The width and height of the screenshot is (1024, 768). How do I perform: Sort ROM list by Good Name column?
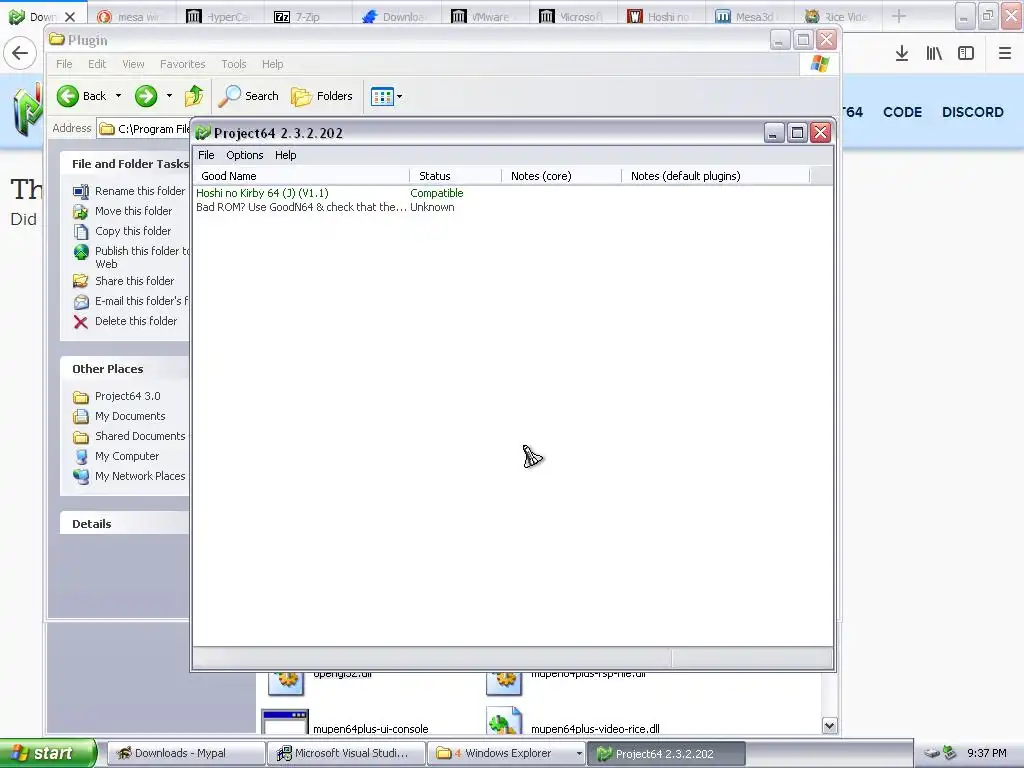pyautogui.click(x=301, y=176)
